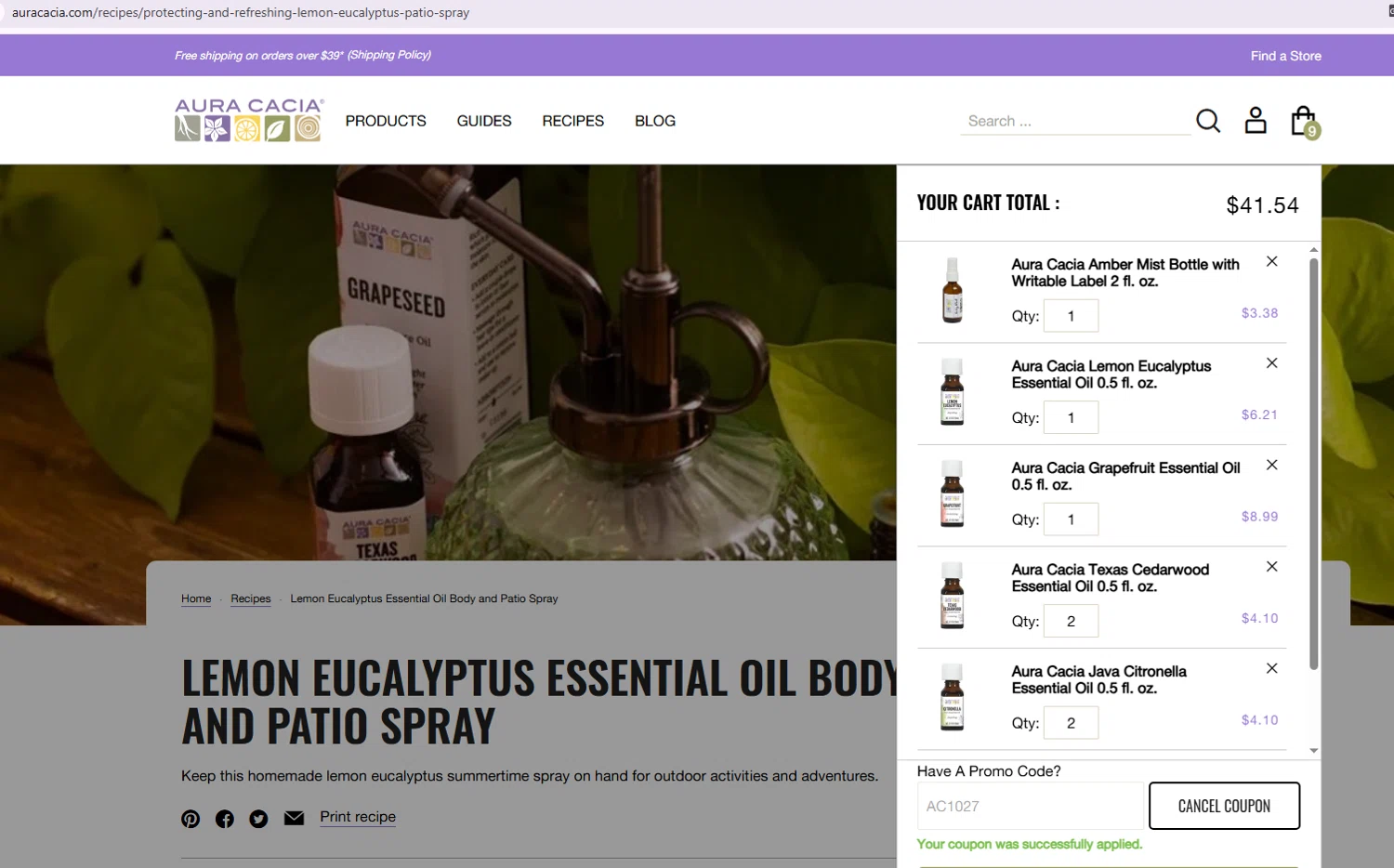The width and height of the screenshot is (1394, 868).
Task: Click the browser address bar URL
Action: [x=241, y=13]
